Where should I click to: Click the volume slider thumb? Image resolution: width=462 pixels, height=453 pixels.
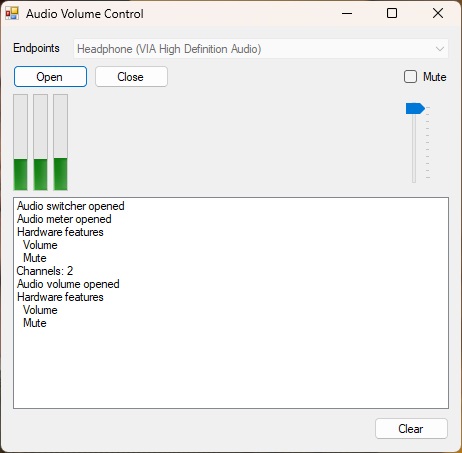click(x=415, y=109)
